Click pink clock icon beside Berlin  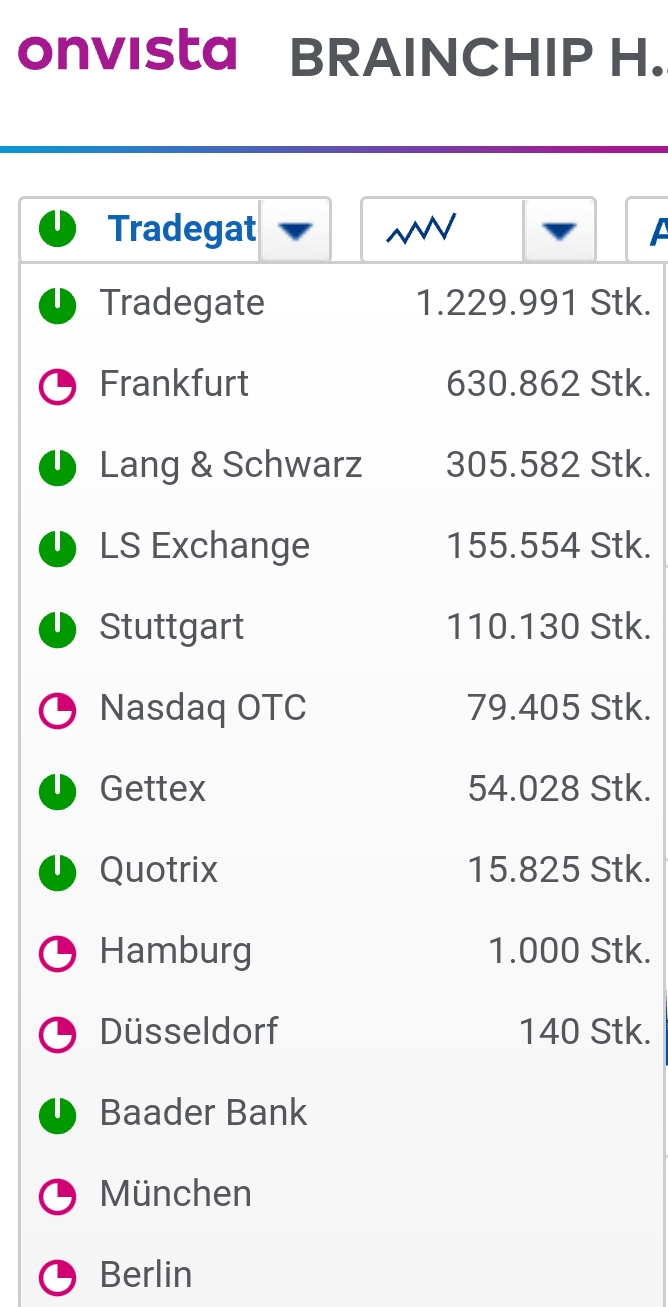(x=57, y=1276)
